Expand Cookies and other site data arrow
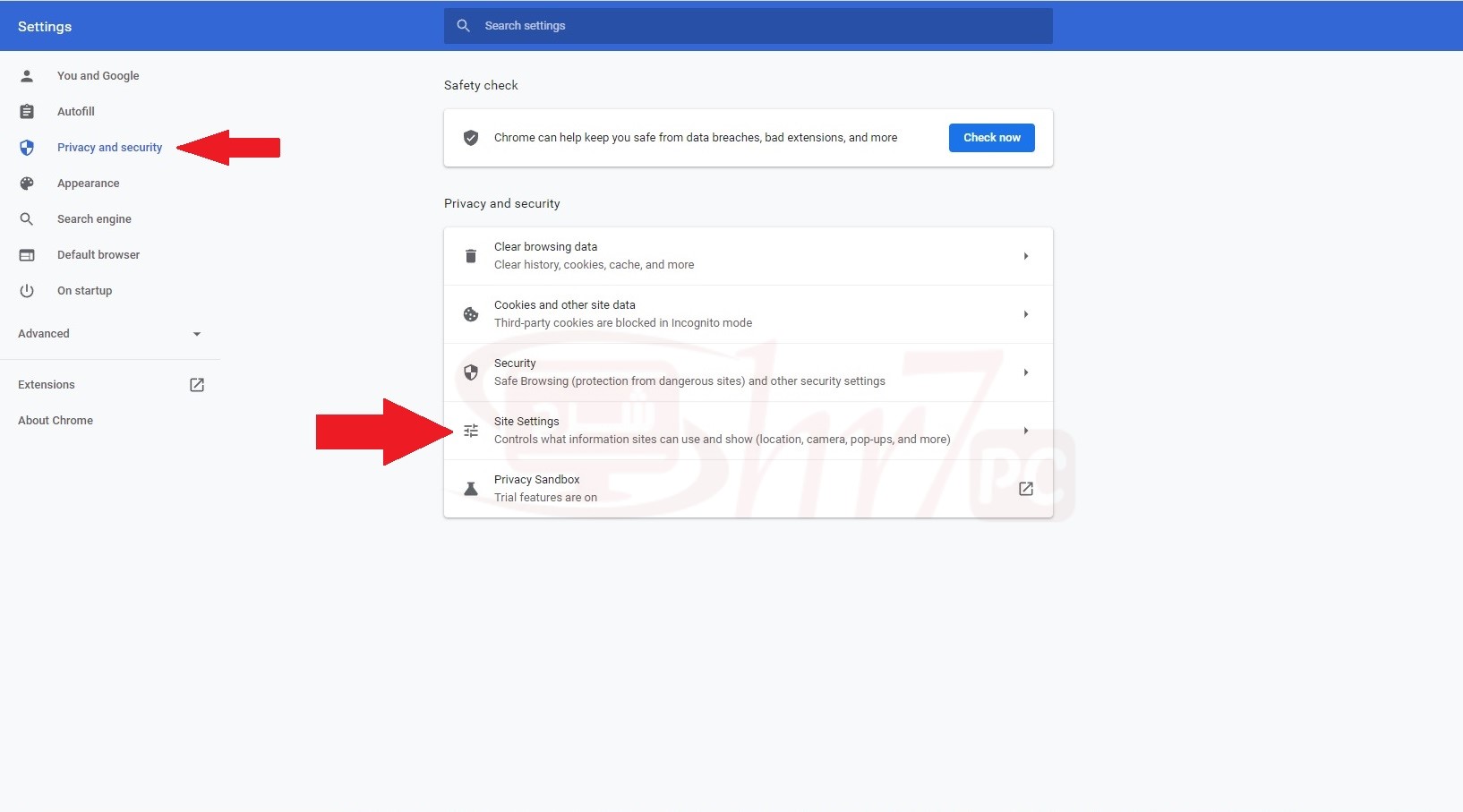 (1026, 314)
